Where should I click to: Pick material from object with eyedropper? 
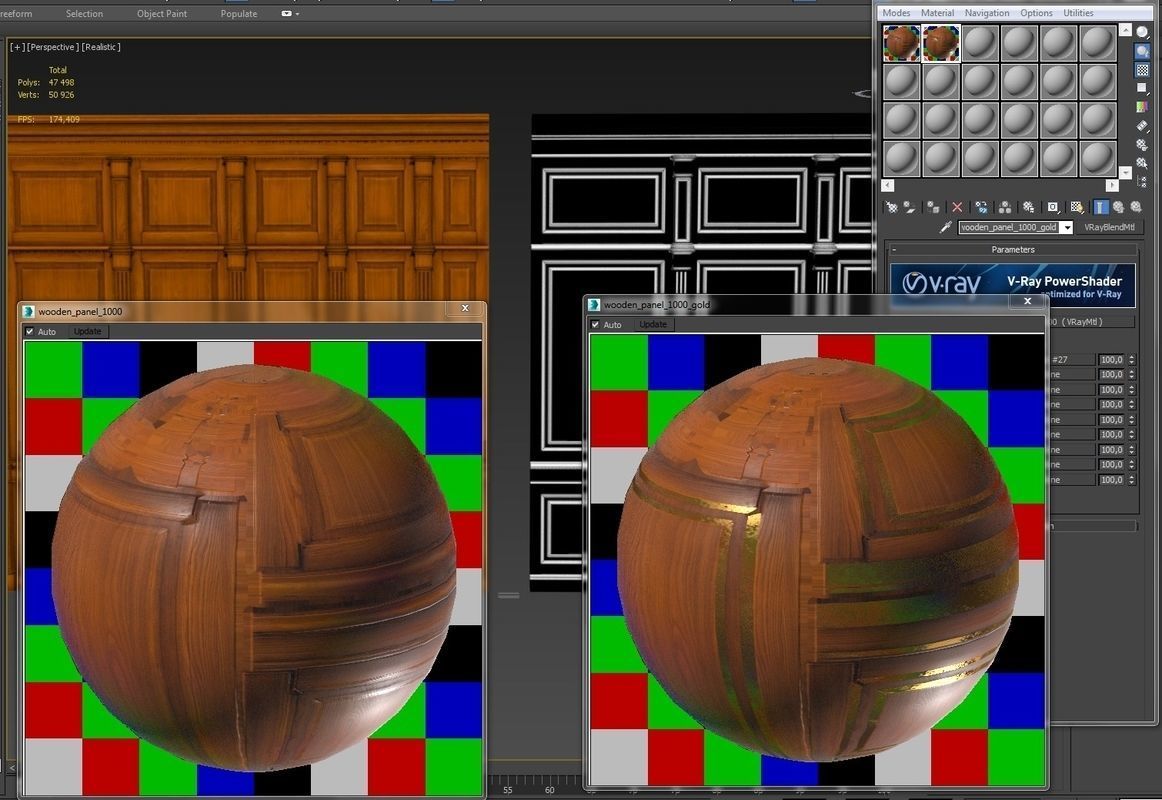click(x=946, y=227)
